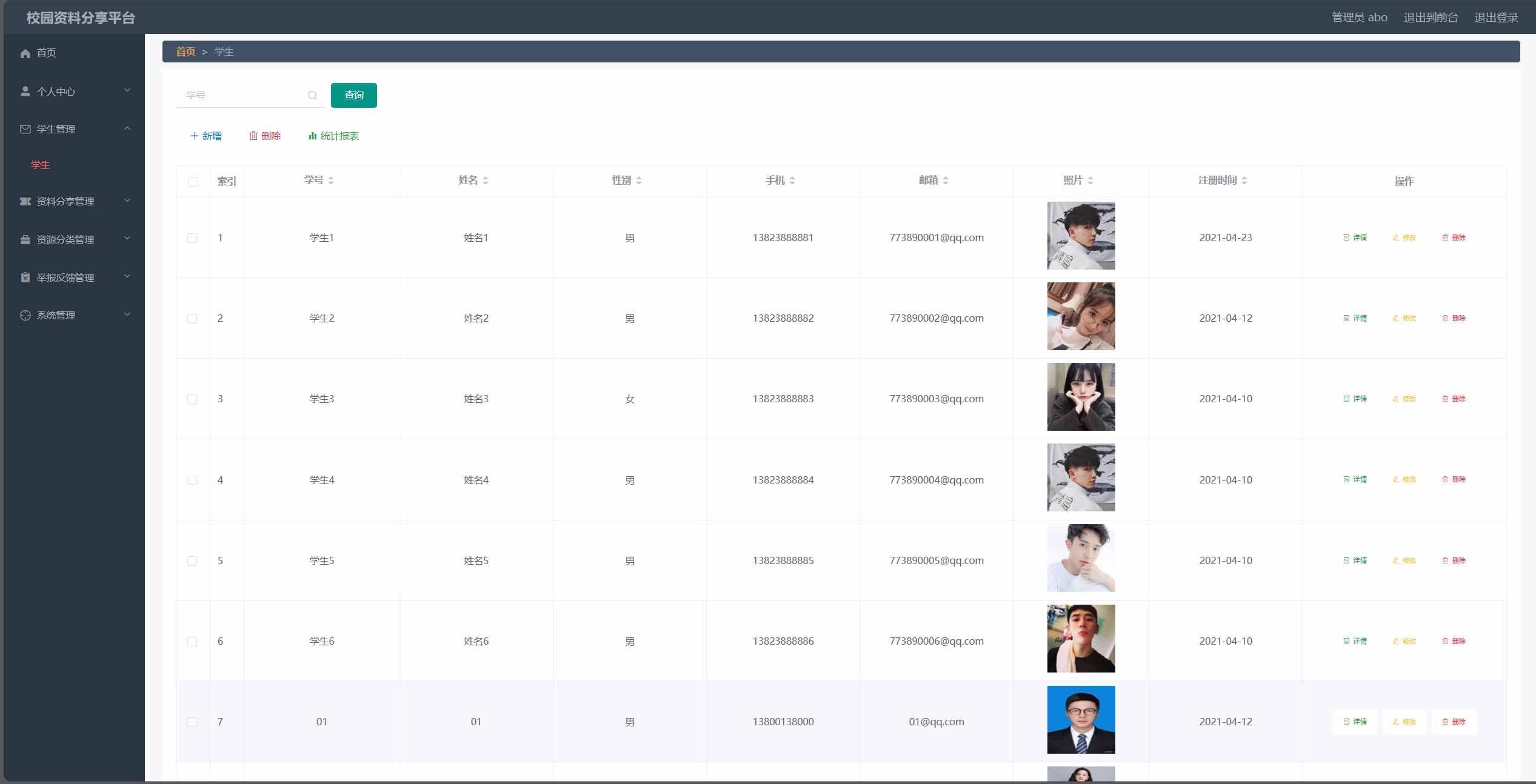Check the checkbox for row 7 (01)
1536x784 pixels.
coord(192,722)
